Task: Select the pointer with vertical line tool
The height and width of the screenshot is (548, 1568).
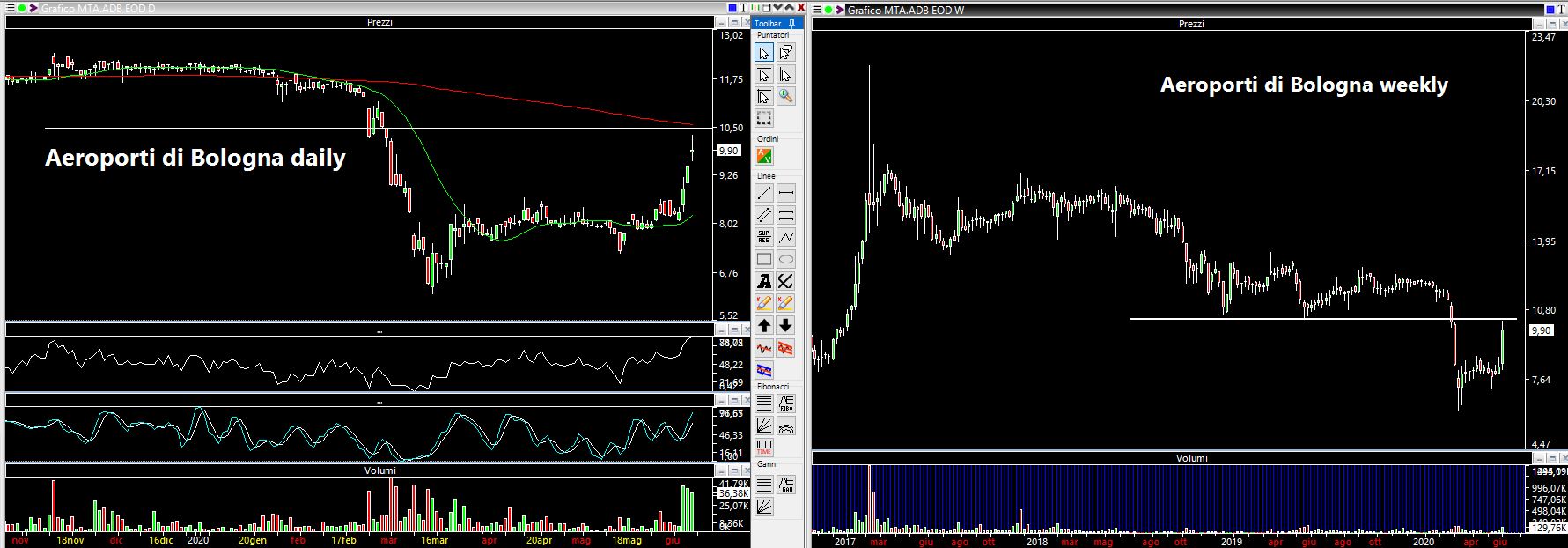Action: [786, 75]
